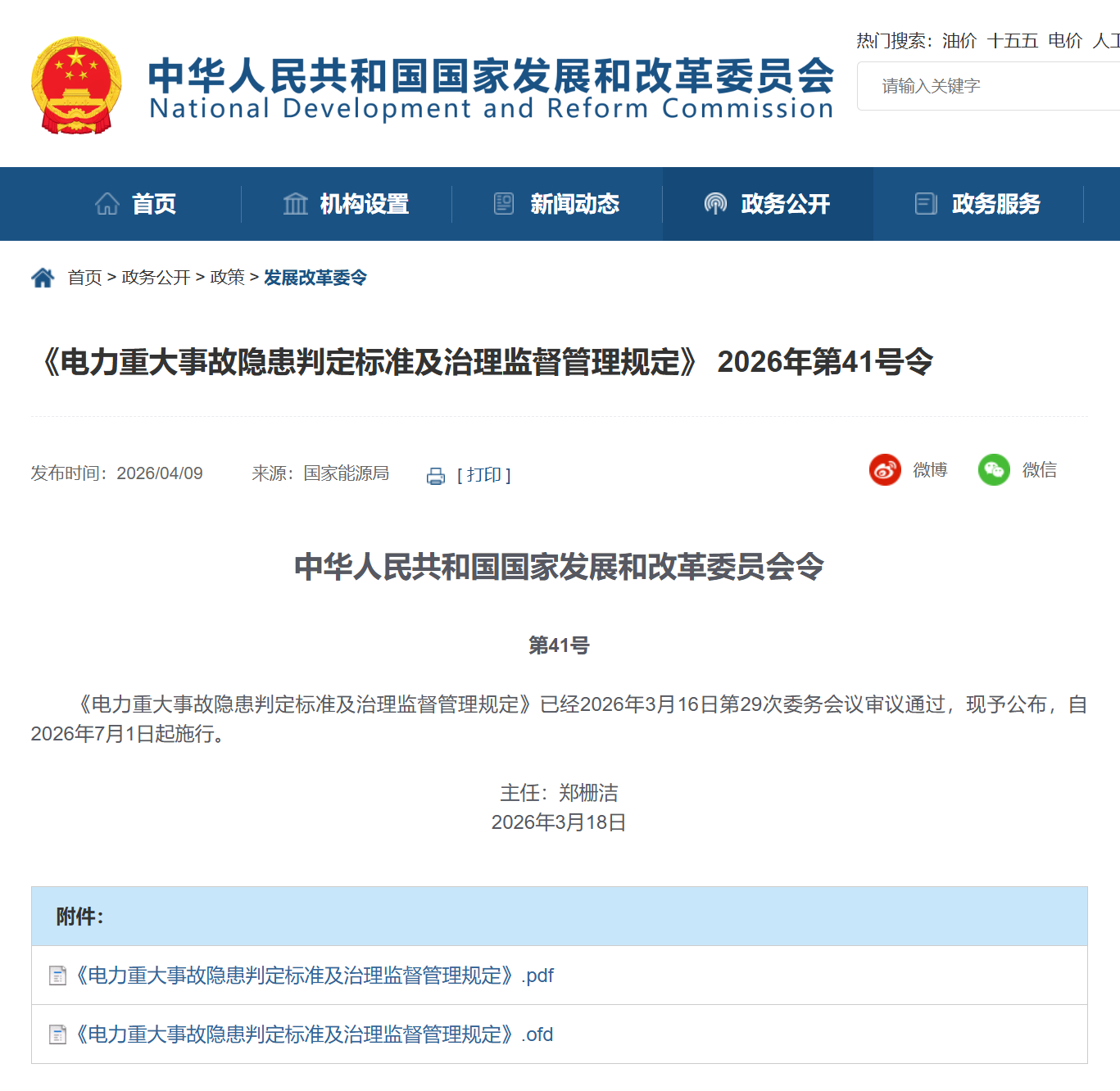The height and width of the screenshot is (1091, 1120).
Task: Share the article via the Weibo icon
Action: pyautogui.click(x=884, y=469)
